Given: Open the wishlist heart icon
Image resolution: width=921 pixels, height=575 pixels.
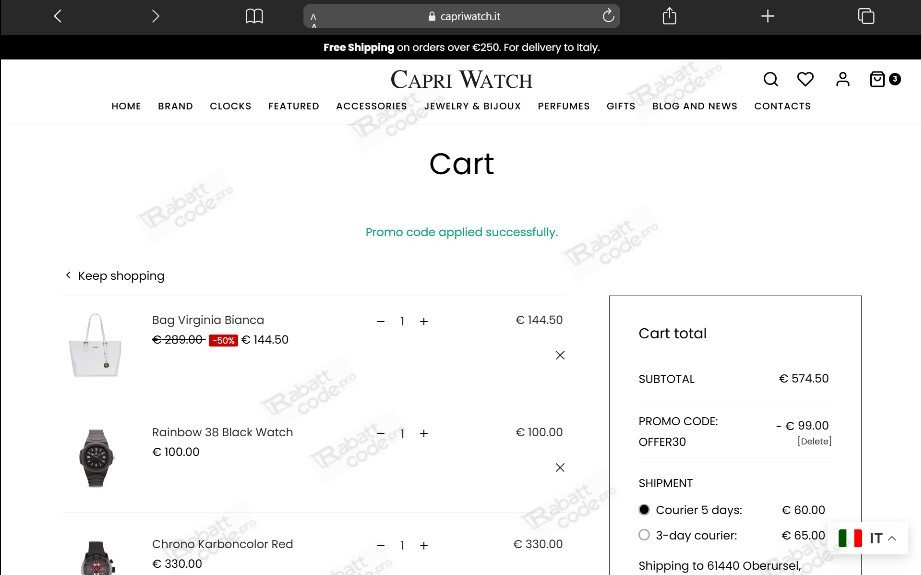Looking at the screenshot, I should [x=805, y=79].
